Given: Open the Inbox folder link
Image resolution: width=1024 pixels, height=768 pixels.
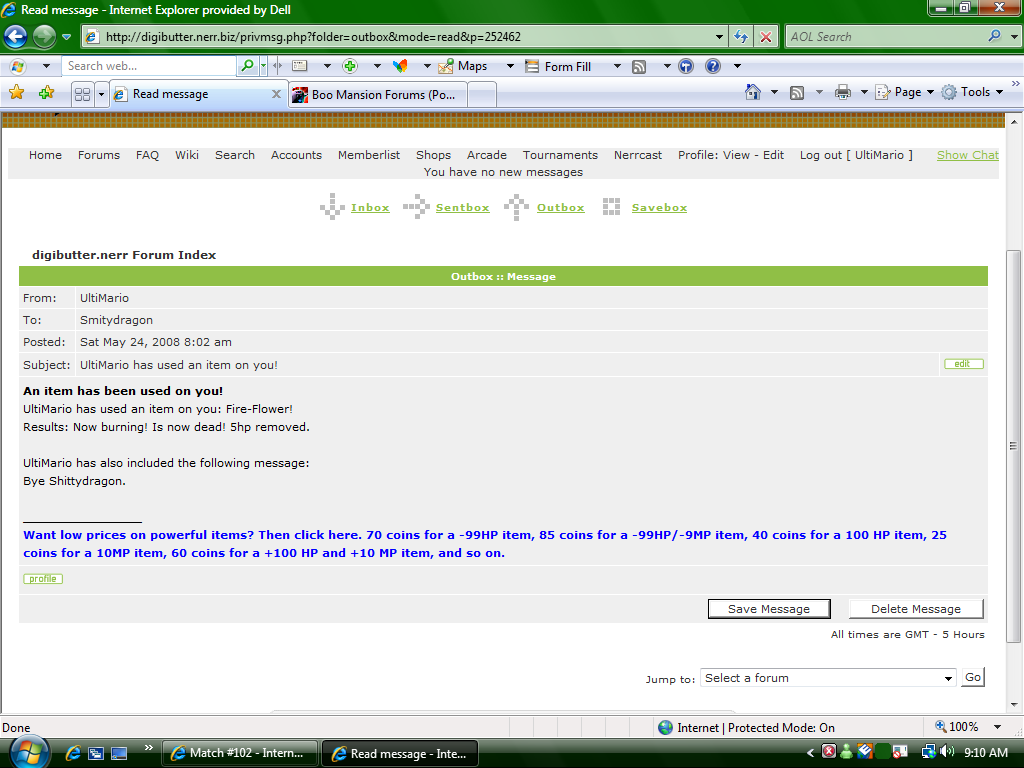Looking at the screenshot, I should point(369,208).
